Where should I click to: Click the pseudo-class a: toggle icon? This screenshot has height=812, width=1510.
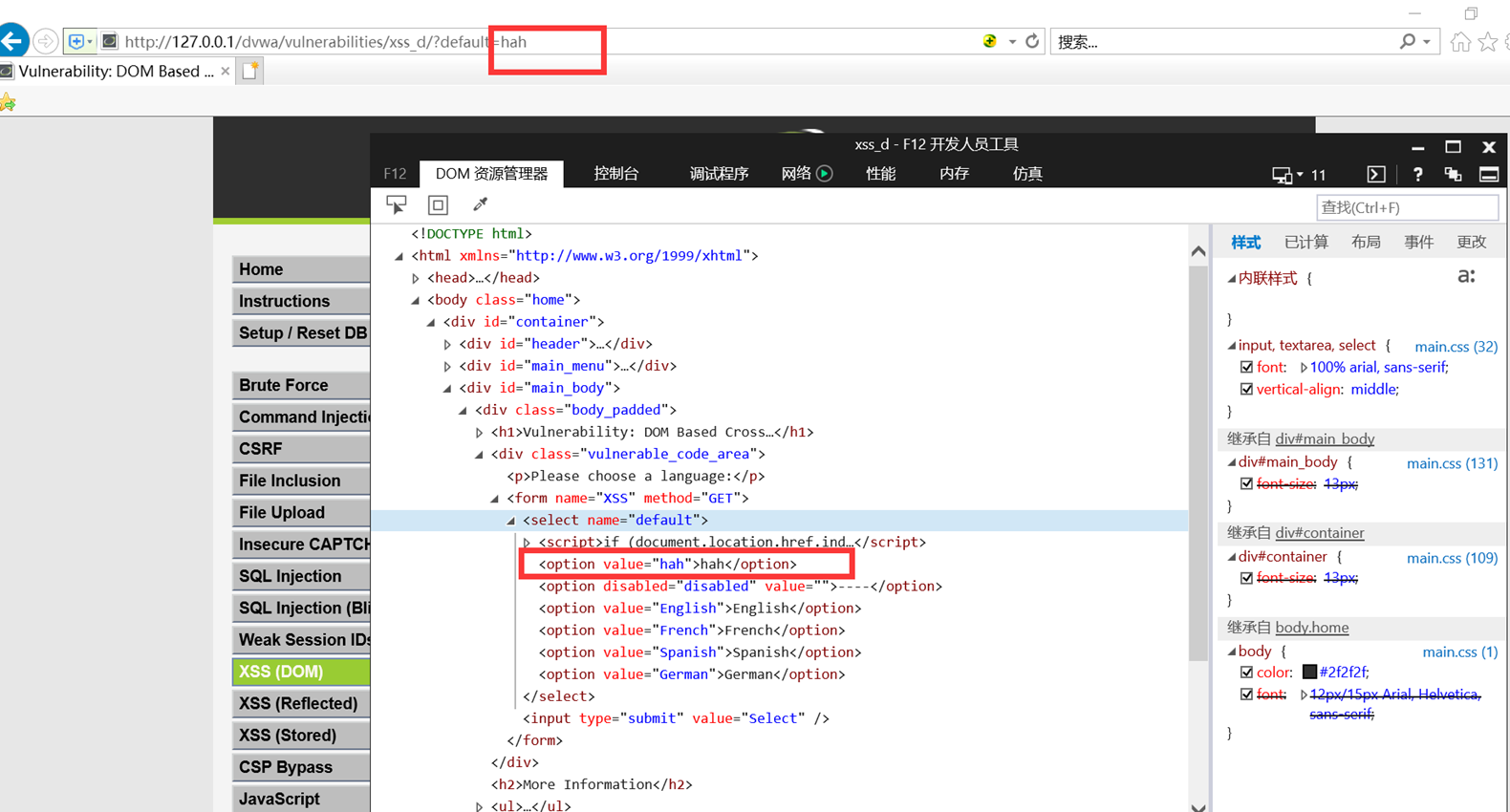point(1466,276)
